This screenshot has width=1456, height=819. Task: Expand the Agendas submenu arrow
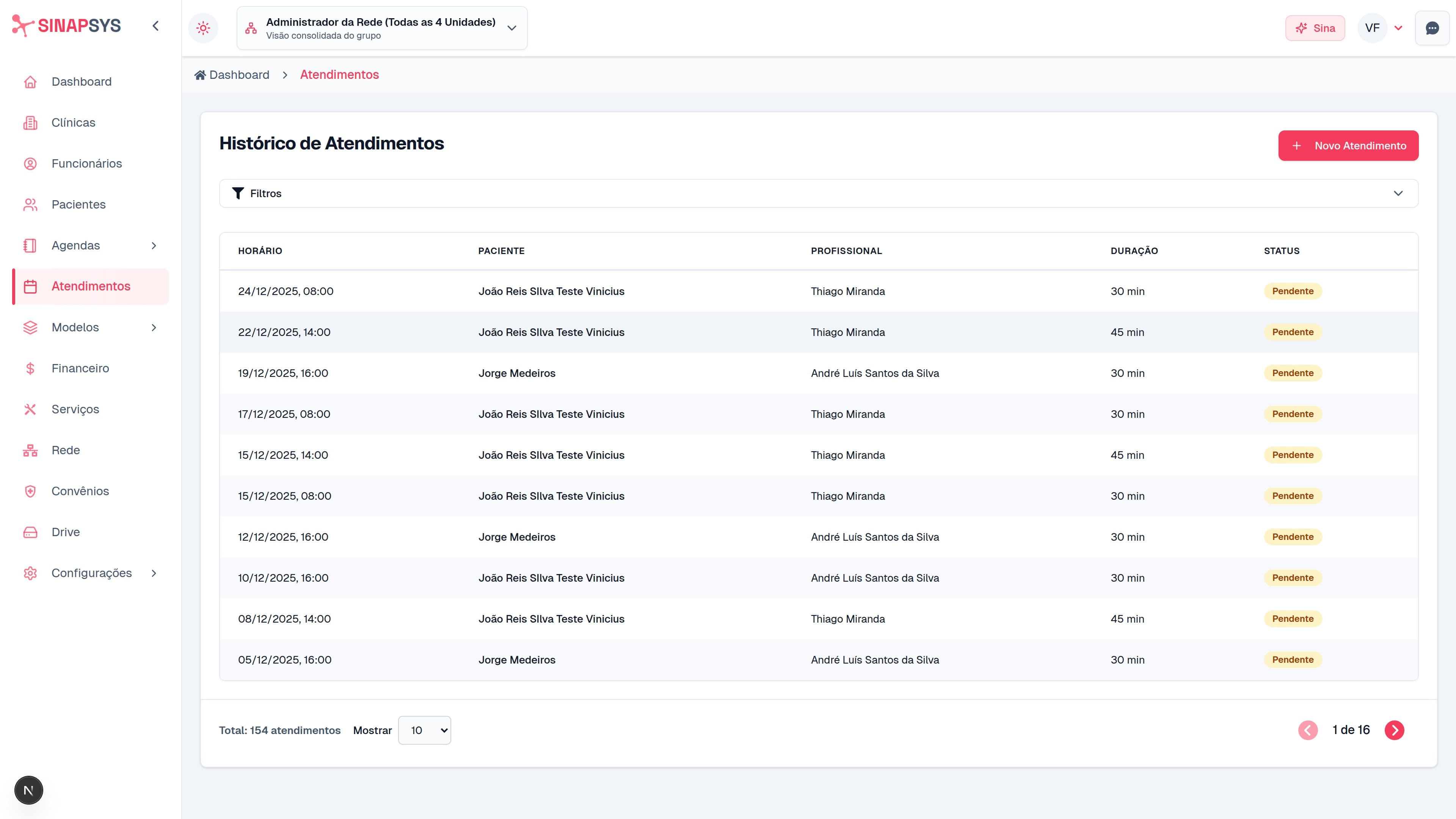(154, 245)
